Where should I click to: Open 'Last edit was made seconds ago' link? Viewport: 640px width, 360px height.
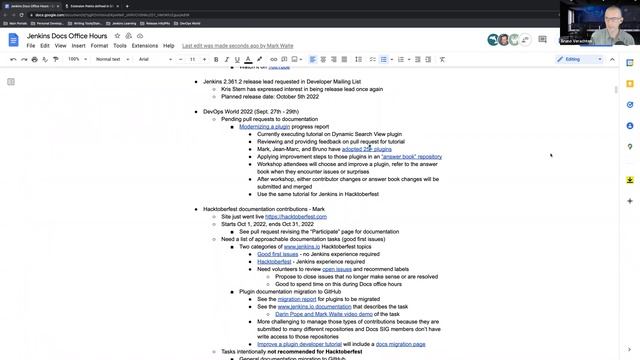pos(238,46)
